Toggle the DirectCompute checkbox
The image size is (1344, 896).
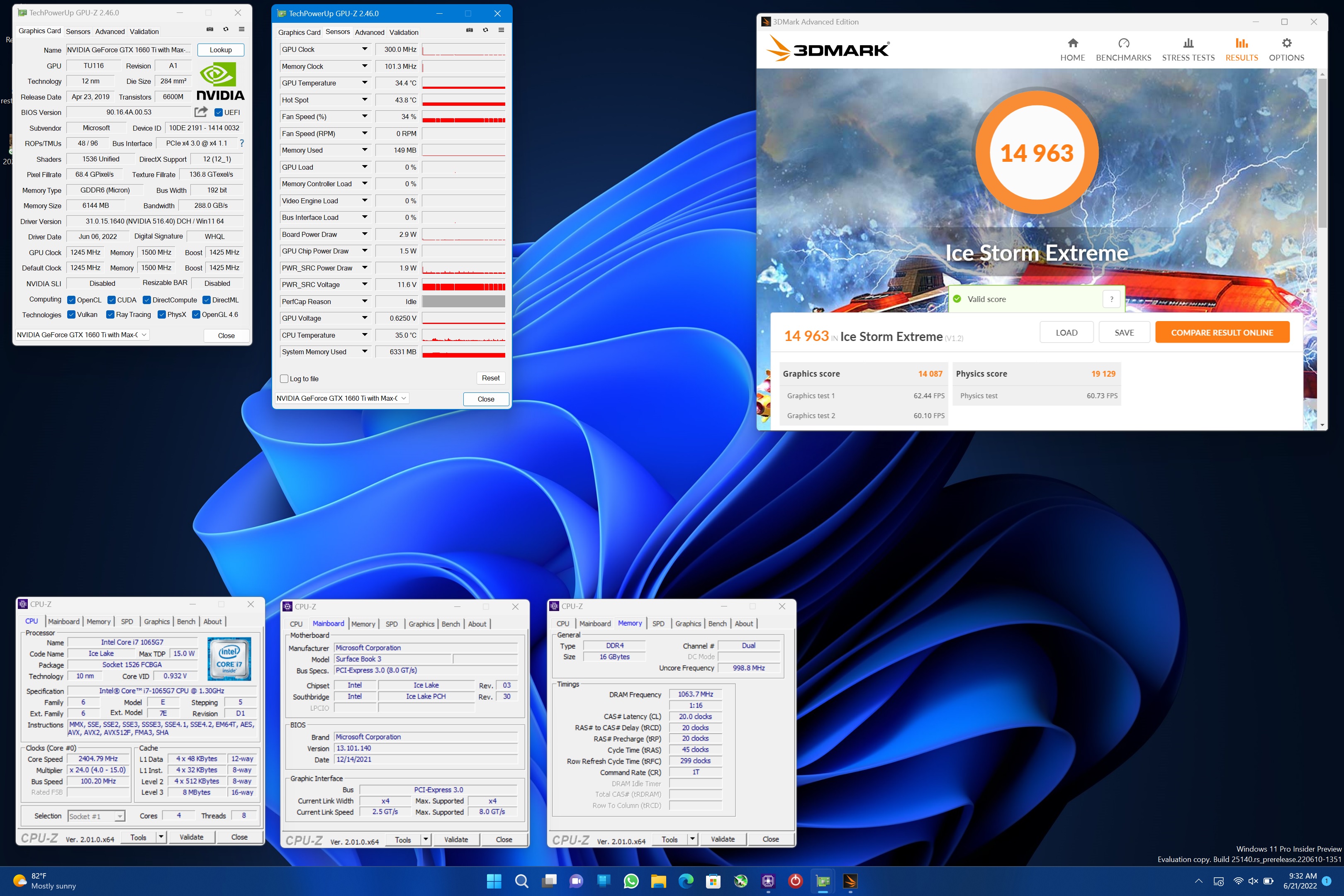click(x=147, y=300)
